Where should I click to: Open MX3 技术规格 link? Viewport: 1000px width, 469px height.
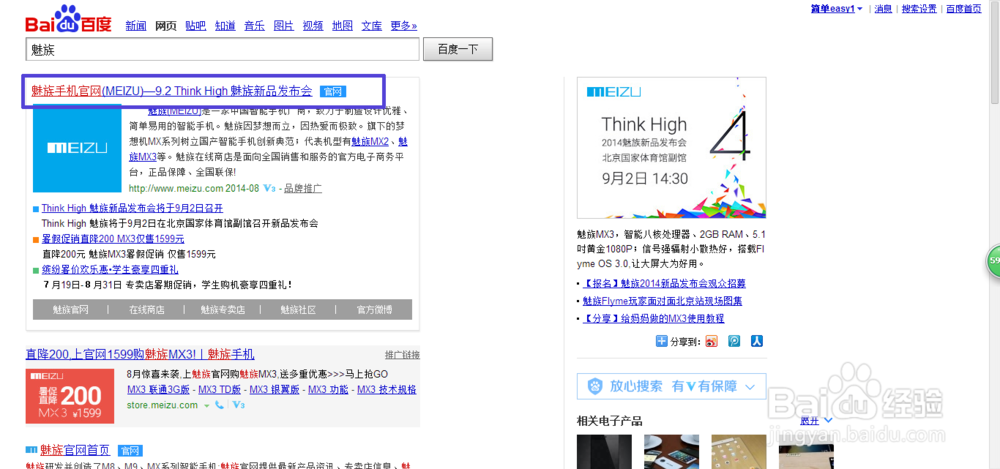pos(386,390)
